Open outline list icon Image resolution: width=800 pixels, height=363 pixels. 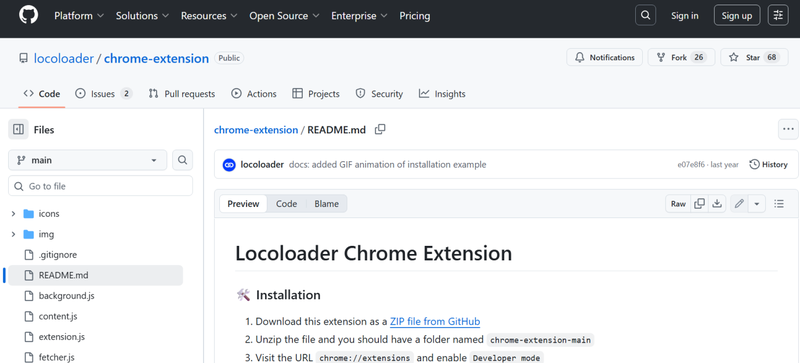pyautogui.click(x=779, y=204)
